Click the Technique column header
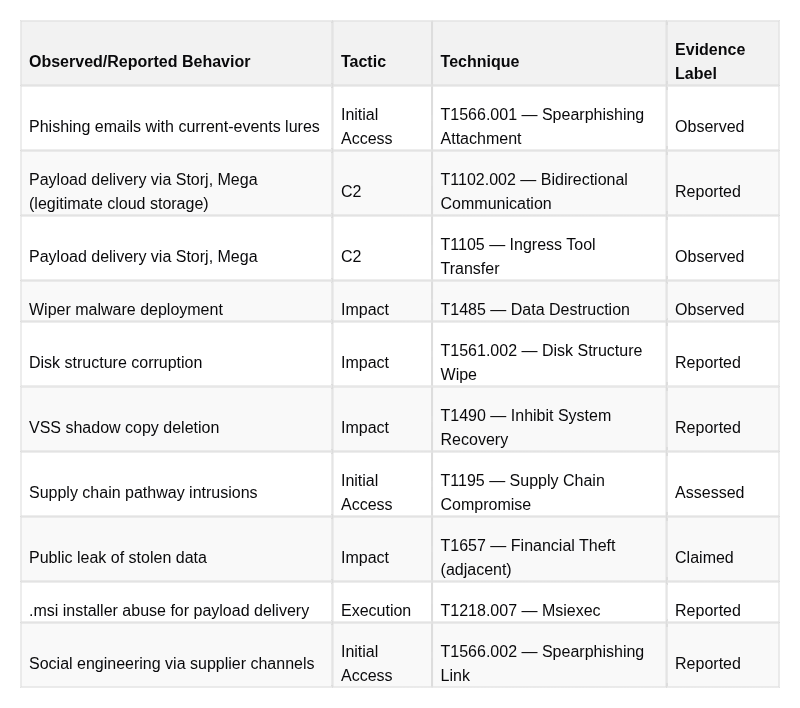The height and width of the screenshot is (708, 800). pyautogui.click(x=549, y=54)
